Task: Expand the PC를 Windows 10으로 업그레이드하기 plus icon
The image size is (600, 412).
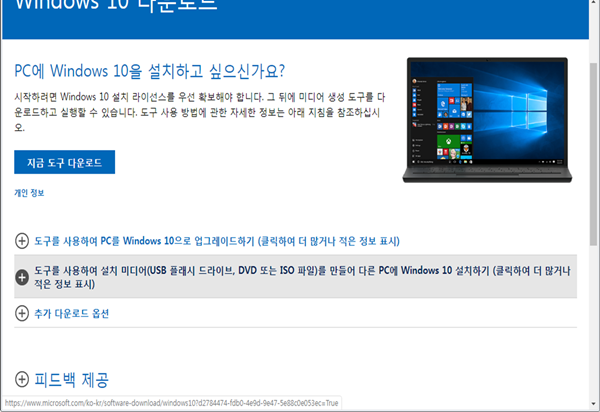Action: 22,241
